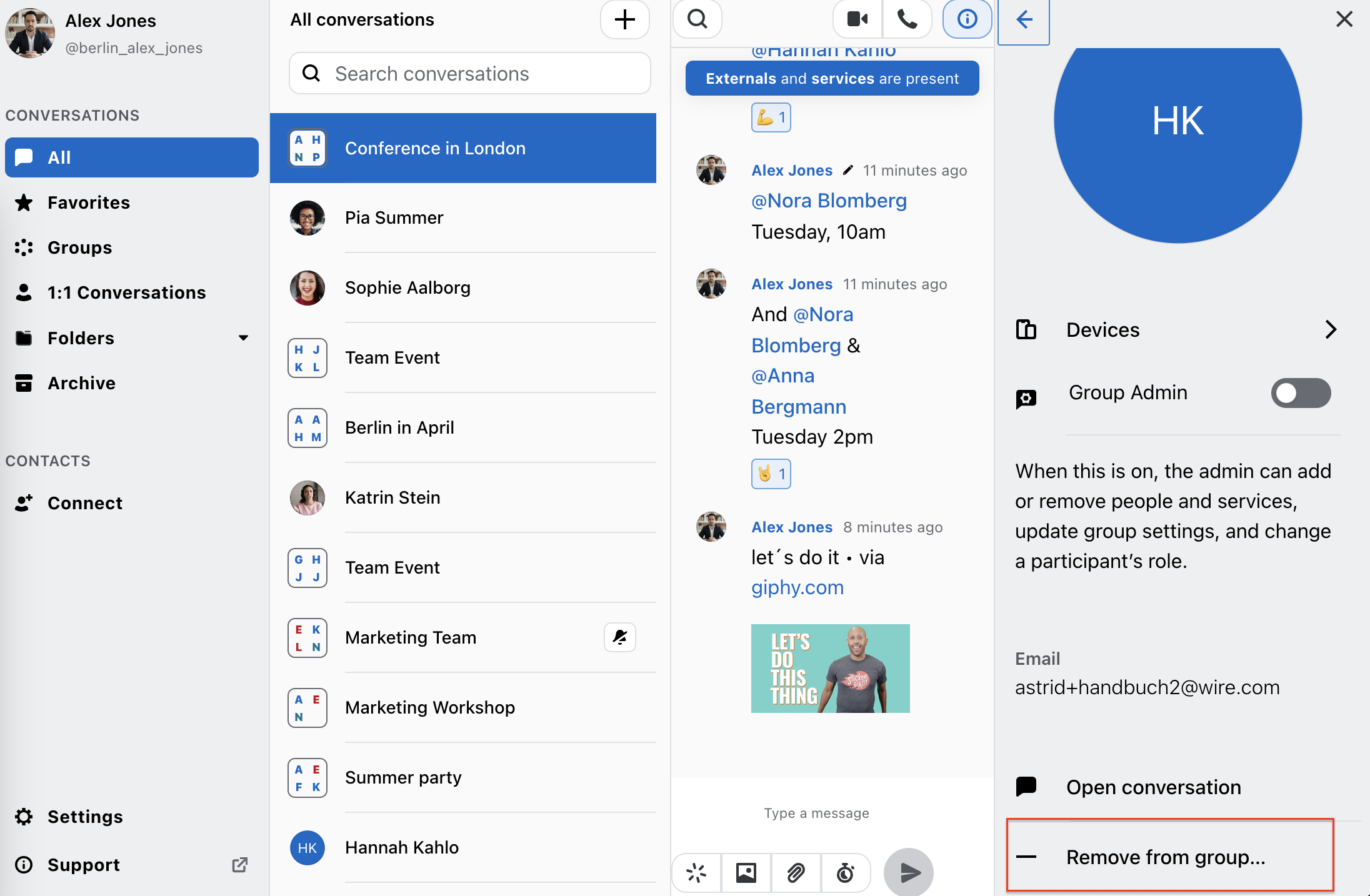Image resolution: width=1370 pixels, height=896 pixels.
Task: Open Summer party group
Action: 463,778
